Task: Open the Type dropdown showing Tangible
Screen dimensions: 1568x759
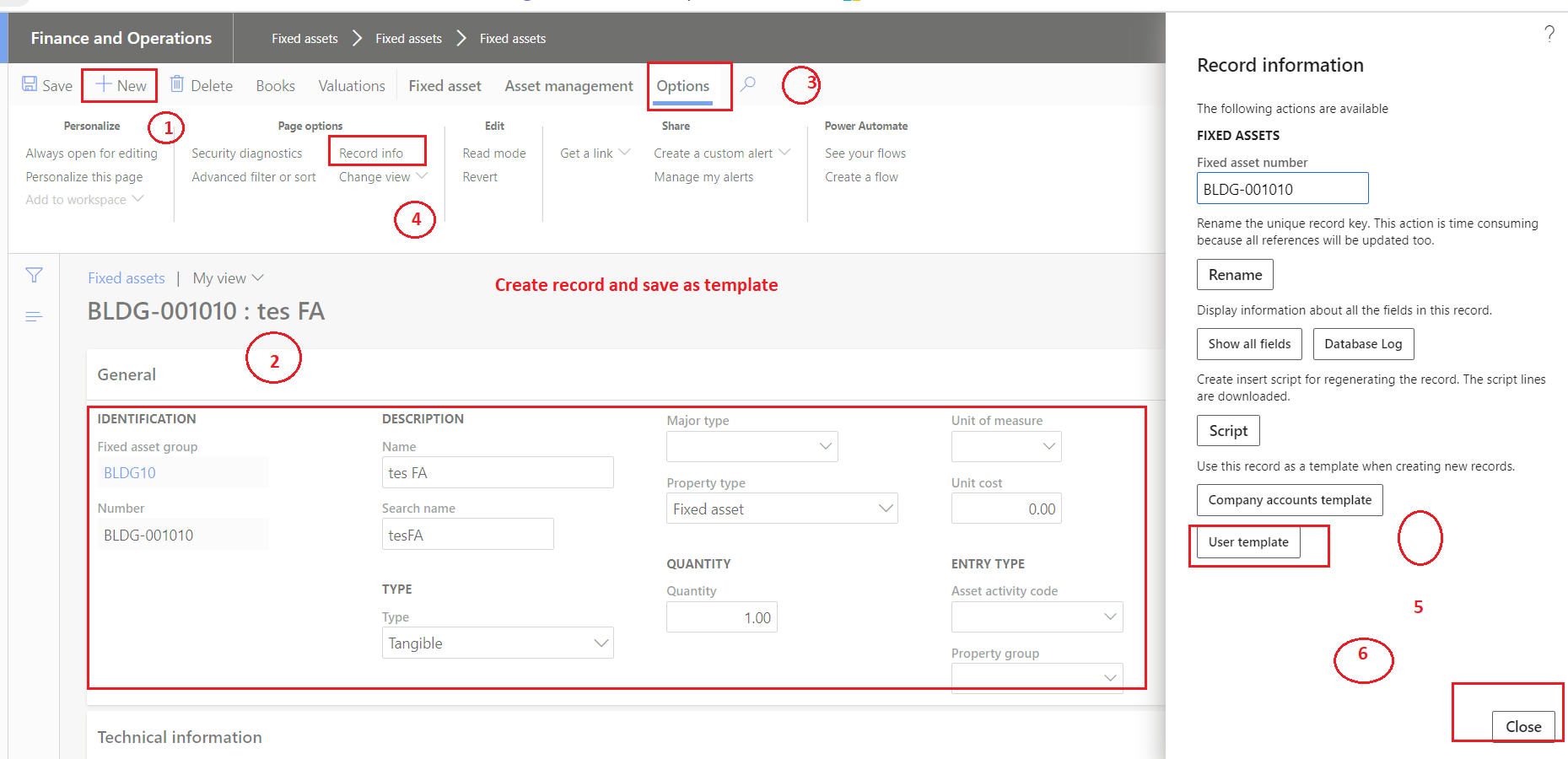Action: click(x=601, y=643)
